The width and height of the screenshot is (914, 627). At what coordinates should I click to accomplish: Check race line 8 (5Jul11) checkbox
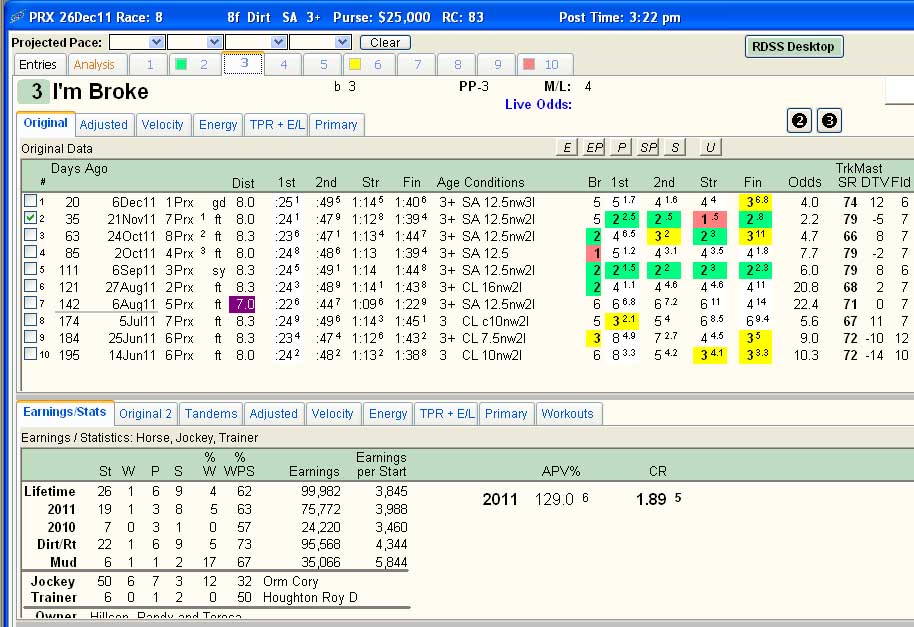pos(30,319)
